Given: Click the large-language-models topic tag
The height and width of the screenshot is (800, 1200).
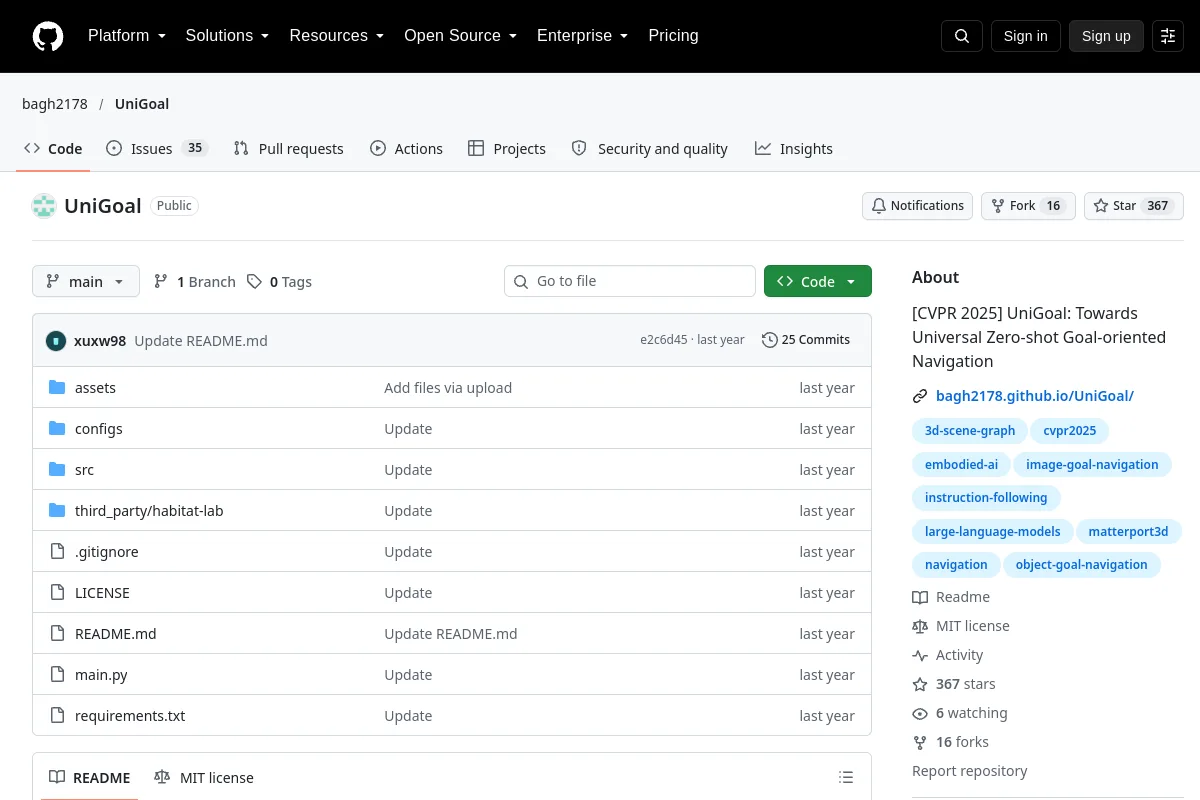Looking at the screenshot, I should click(x=993, y=532).
